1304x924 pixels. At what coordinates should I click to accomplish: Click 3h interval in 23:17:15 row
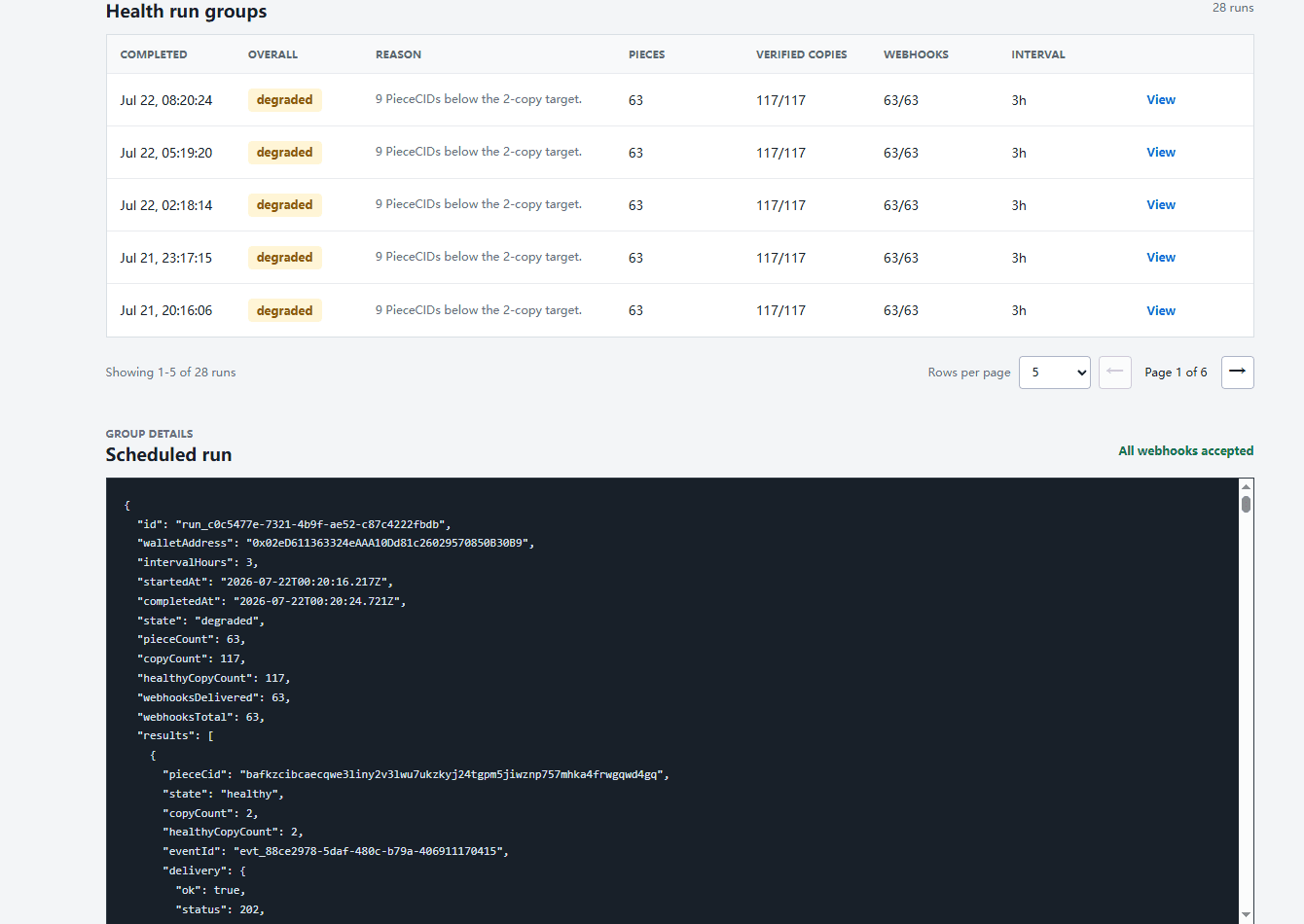pos(1019,258)
